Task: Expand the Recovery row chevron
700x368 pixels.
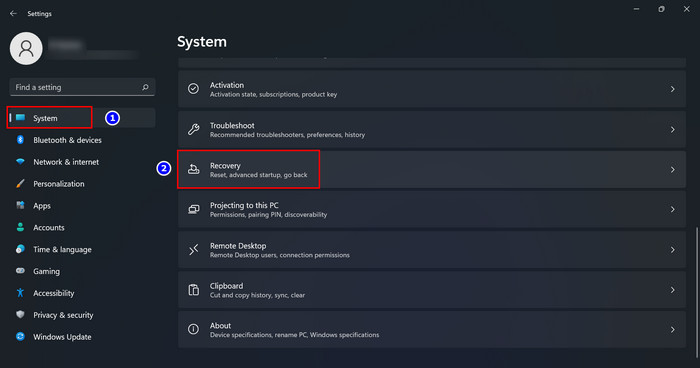Action: pyautogui.click(x=672, y=170)
